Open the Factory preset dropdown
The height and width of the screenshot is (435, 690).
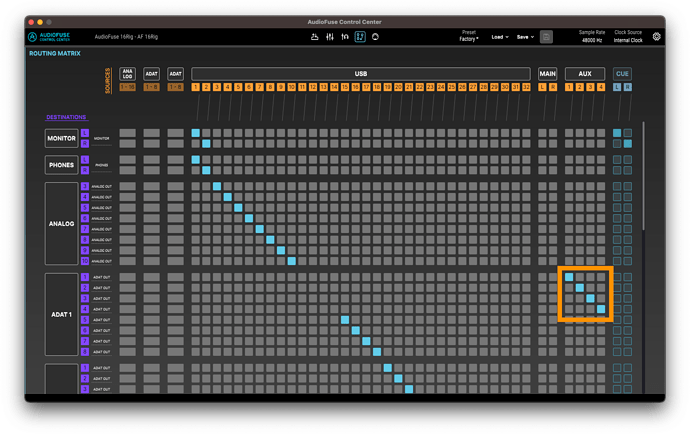[x=469, y=39]
